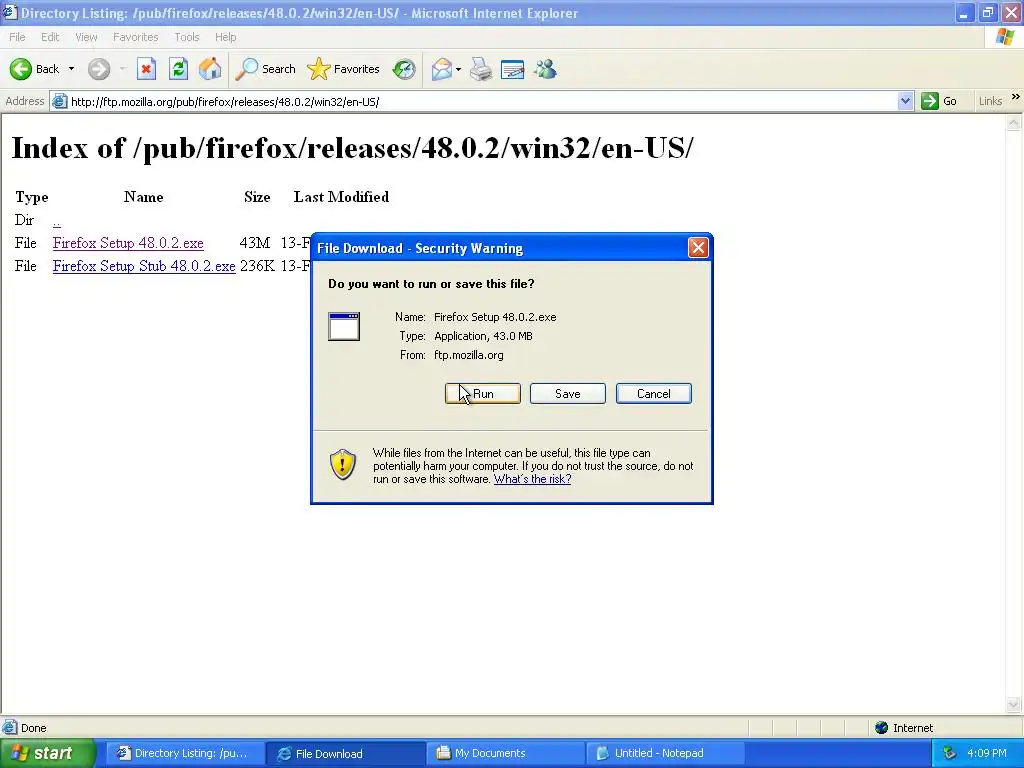
Task: Click the "Last Modified" column header
Action: click(x=341, y=197)
